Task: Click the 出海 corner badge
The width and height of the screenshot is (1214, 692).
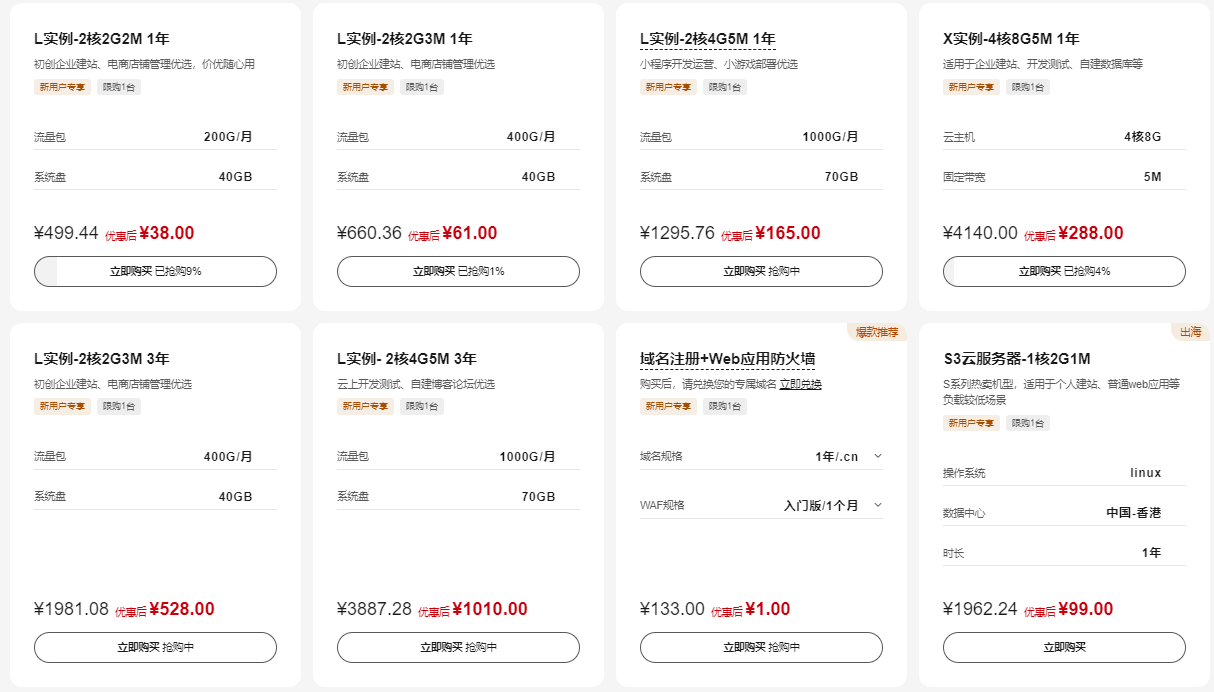Action: (1190, 332)
